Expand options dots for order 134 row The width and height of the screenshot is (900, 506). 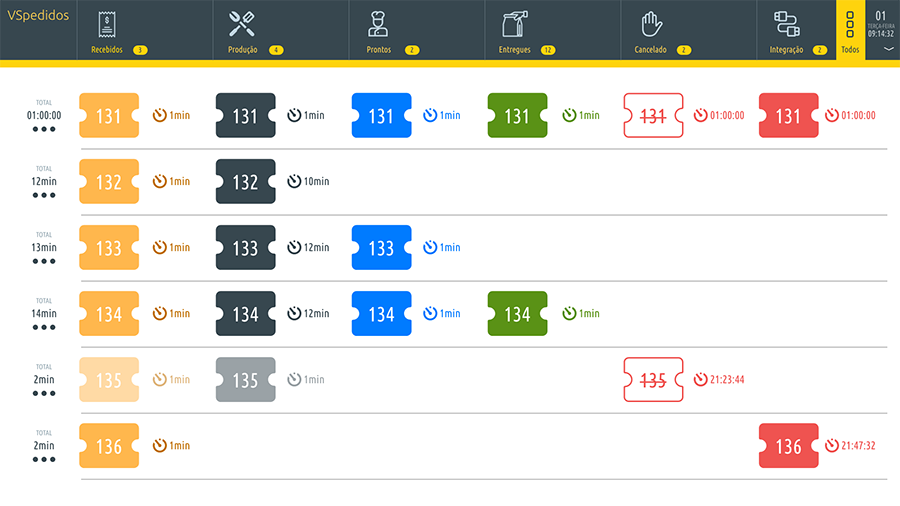click(43, 327)
